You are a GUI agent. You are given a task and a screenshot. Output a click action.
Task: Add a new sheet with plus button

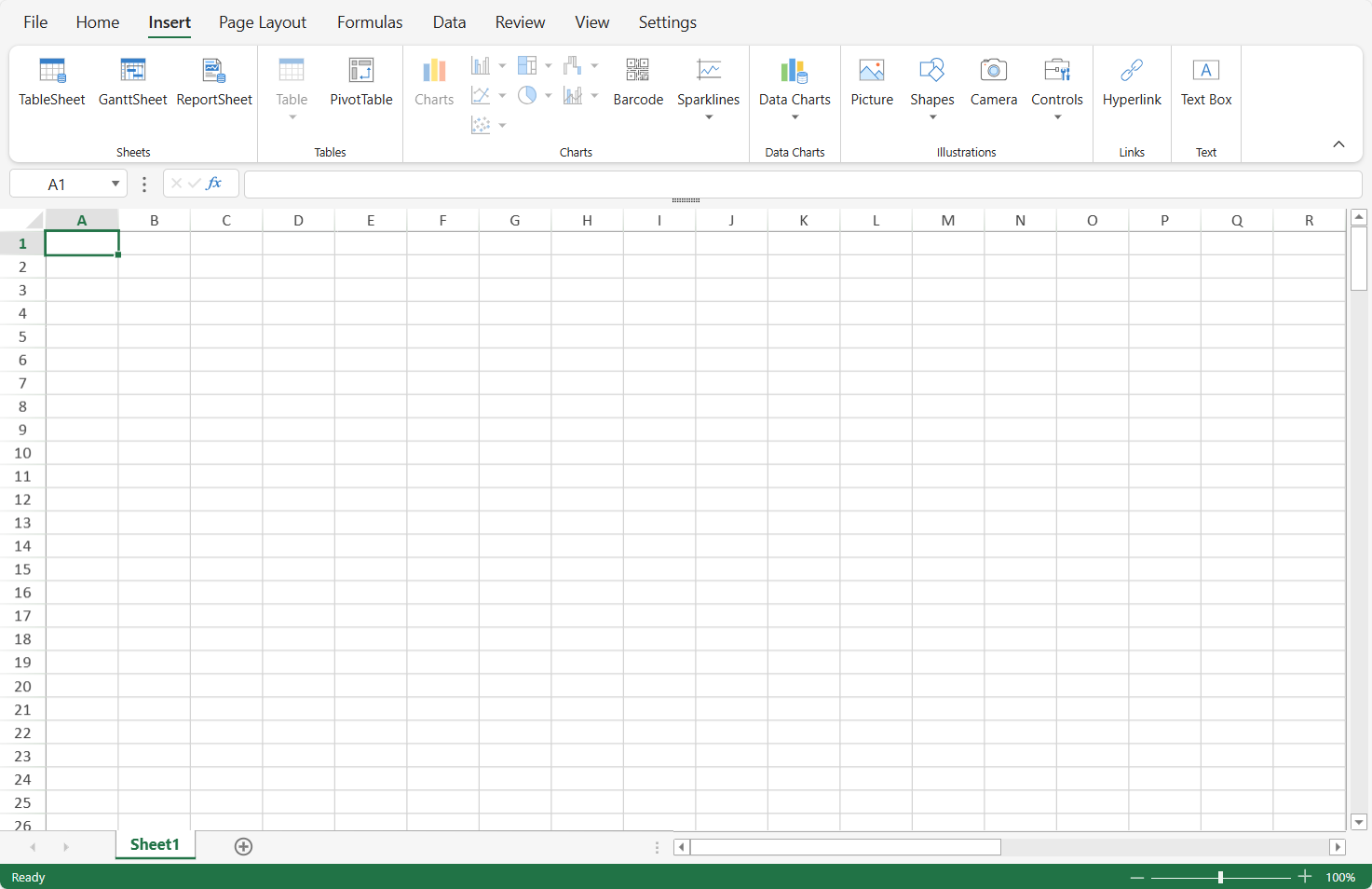point(243,846)
